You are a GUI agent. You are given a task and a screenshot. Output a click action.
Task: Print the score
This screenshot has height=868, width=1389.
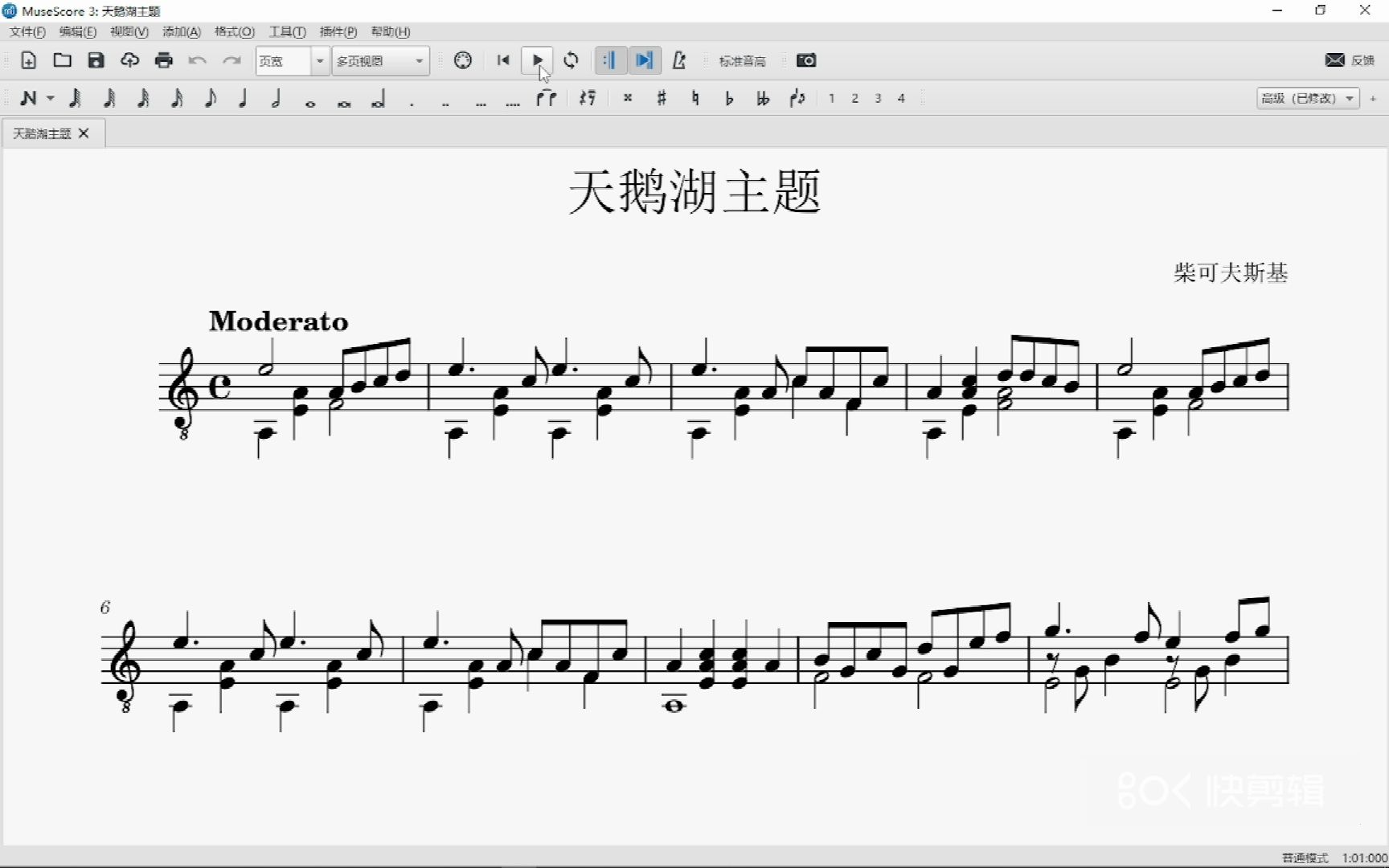(164, 60)
